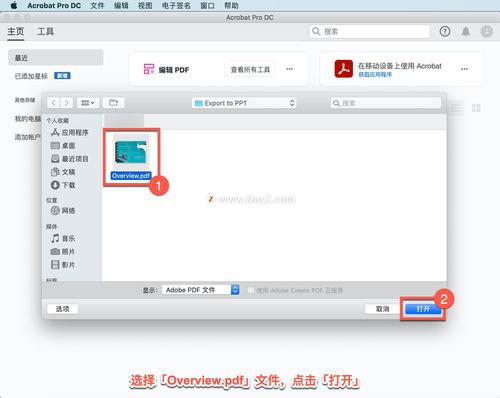The image size is (500, 398).
Task: Open the Acrobat Pro DC app menu
Action: [54, 6]
